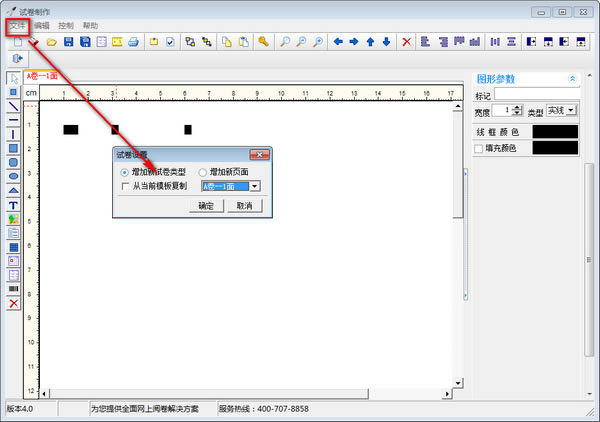This screenshot has height=422, width=600.
Task: Click the red X delete toolbar icon
Action: click(406, 42)
